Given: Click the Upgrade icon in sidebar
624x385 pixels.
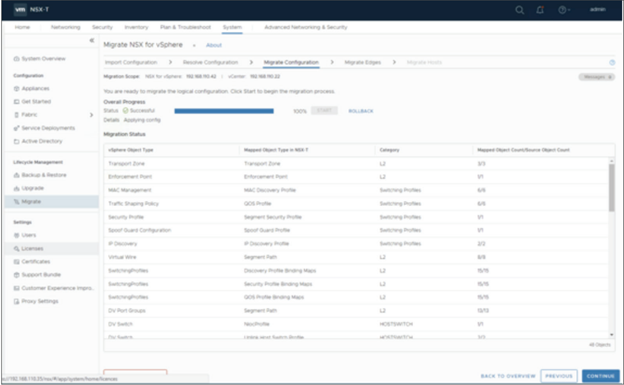Looking at the screenshot, I should point(16,188).
